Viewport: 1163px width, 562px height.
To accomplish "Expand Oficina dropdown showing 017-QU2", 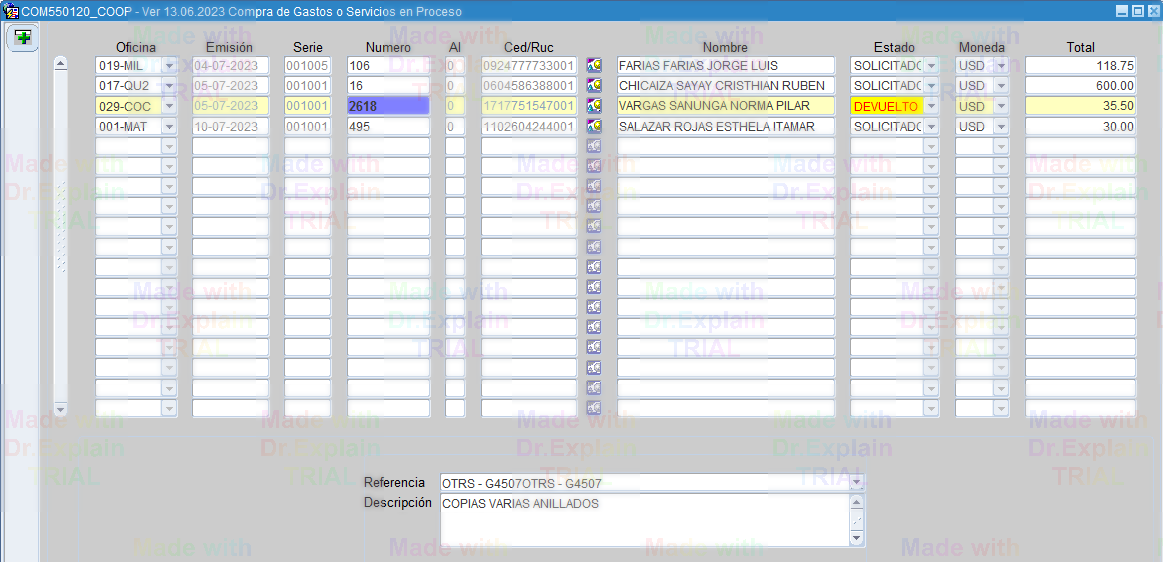I will point(169,86).
